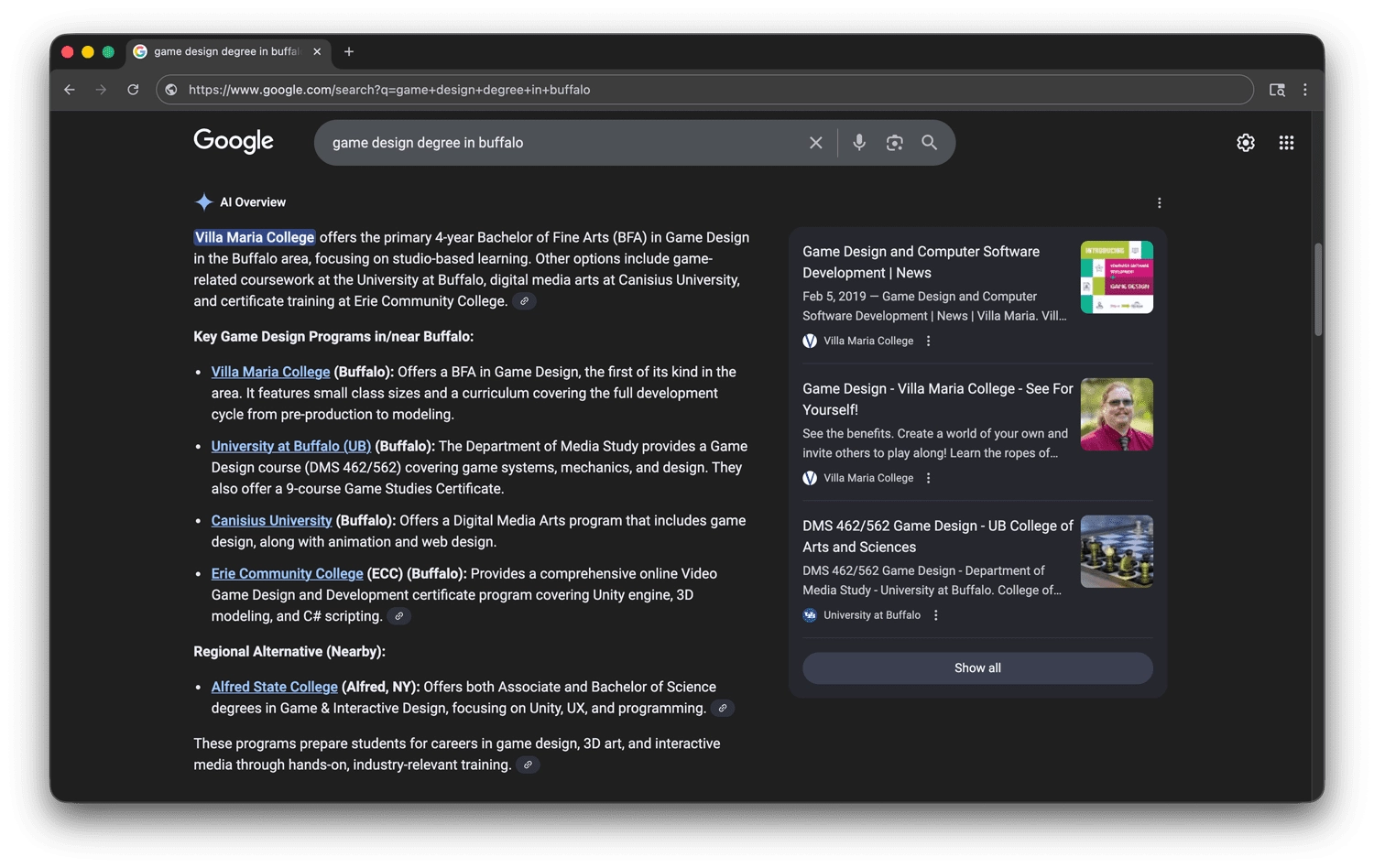Open Chrome's three-dot menu

click(x=1304, y=90)
